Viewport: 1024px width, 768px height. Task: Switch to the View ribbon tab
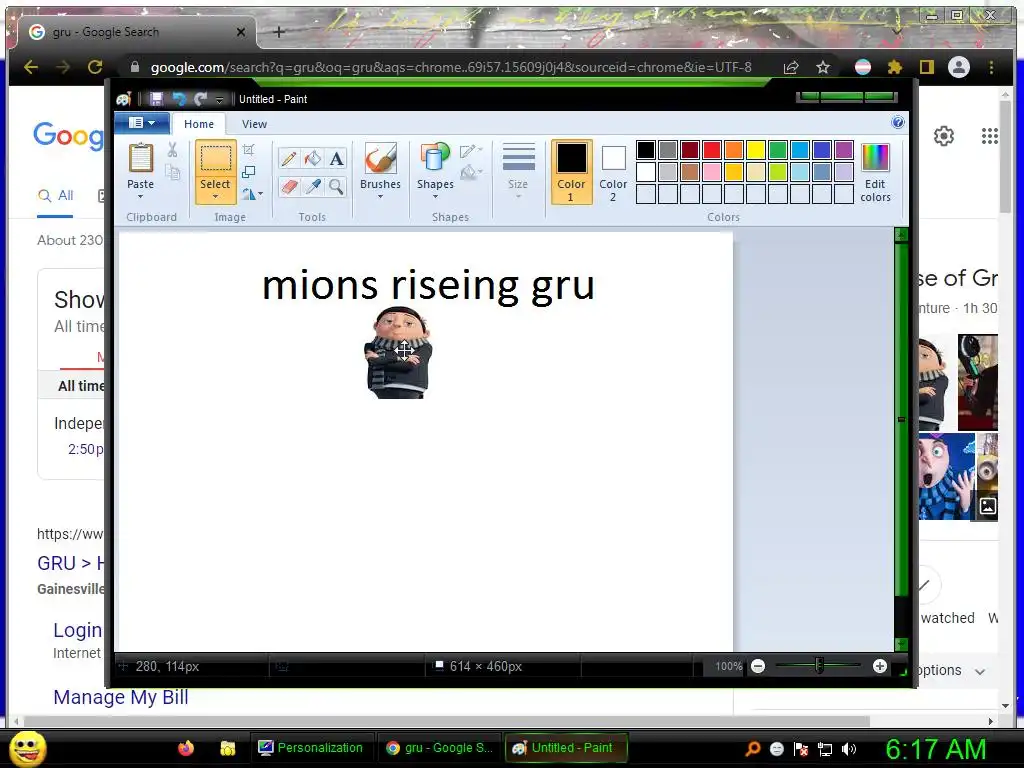(254, 123)
